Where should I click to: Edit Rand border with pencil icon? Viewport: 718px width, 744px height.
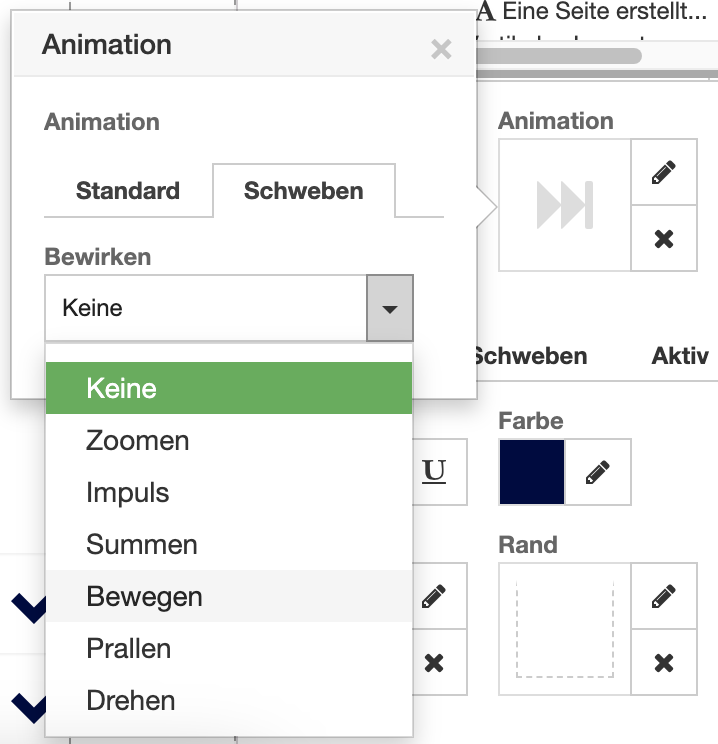(x=663, y=597)
